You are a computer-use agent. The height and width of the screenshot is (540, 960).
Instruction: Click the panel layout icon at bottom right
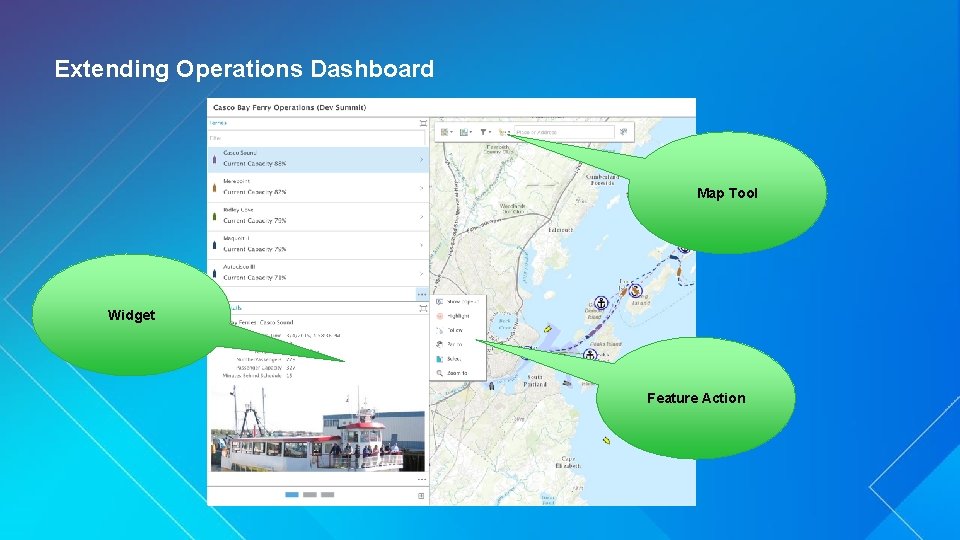421,496
